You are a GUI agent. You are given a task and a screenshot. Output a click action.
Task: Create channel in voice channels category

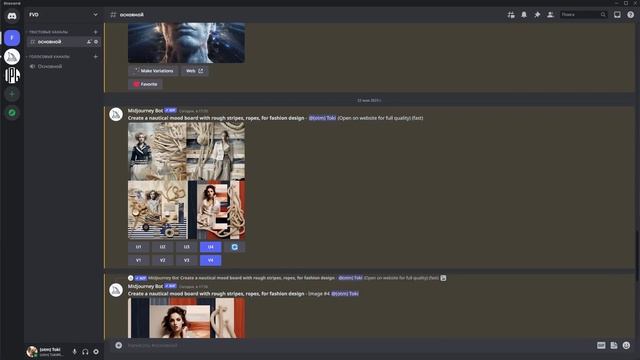pos(96,57)
